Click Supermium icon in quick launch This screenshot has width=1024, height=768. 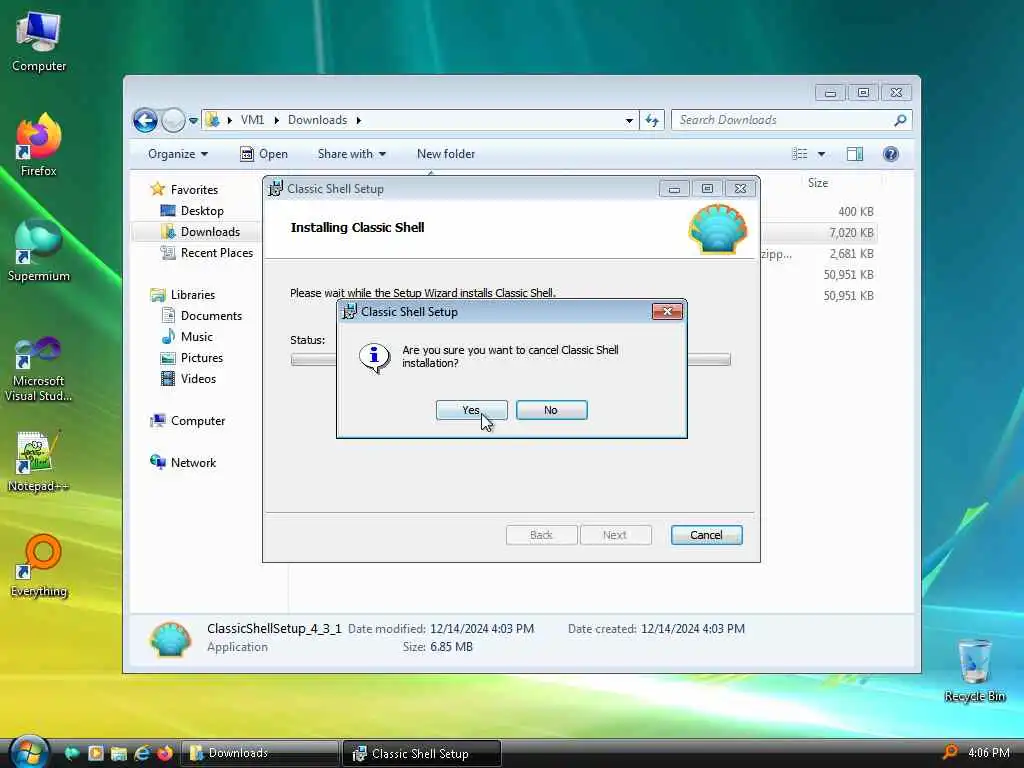[x=72, y=753]
